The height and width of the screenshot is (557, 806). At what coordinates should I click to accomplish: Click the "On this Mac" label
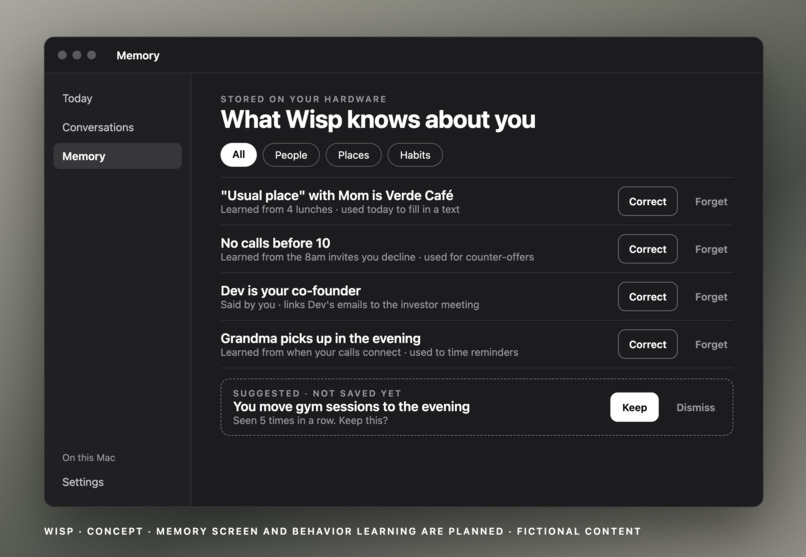[88, 457]
